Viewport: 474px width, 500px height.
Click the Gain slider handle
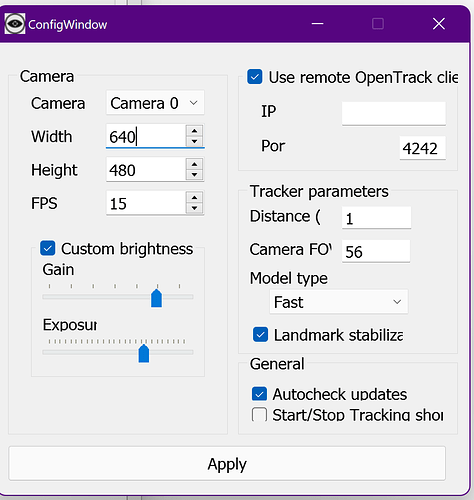[156, 298]
